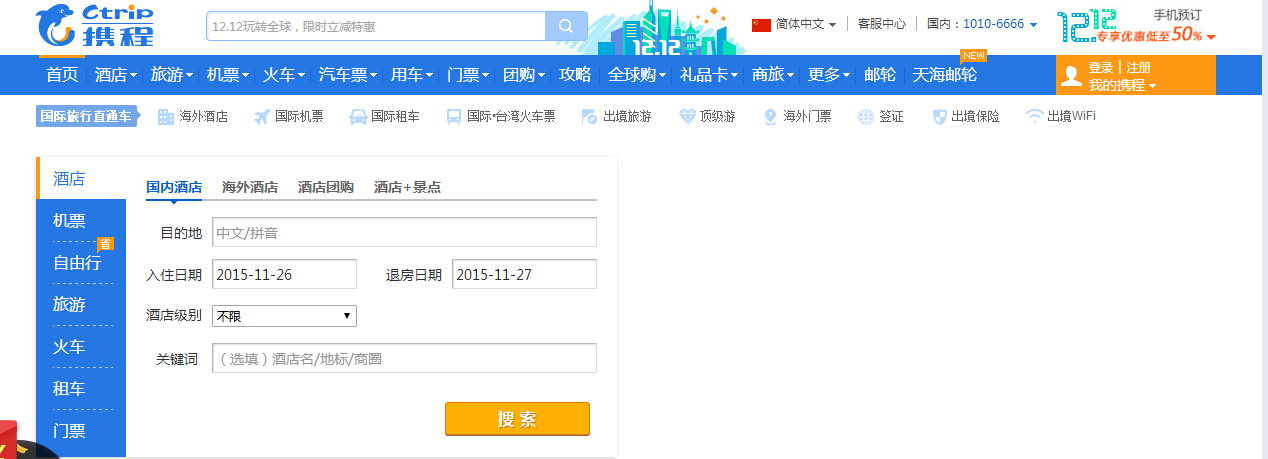1268x459 pixels.
Task: Expand 酒店级别 dropdown showing 不限
Action: point(284,316)
